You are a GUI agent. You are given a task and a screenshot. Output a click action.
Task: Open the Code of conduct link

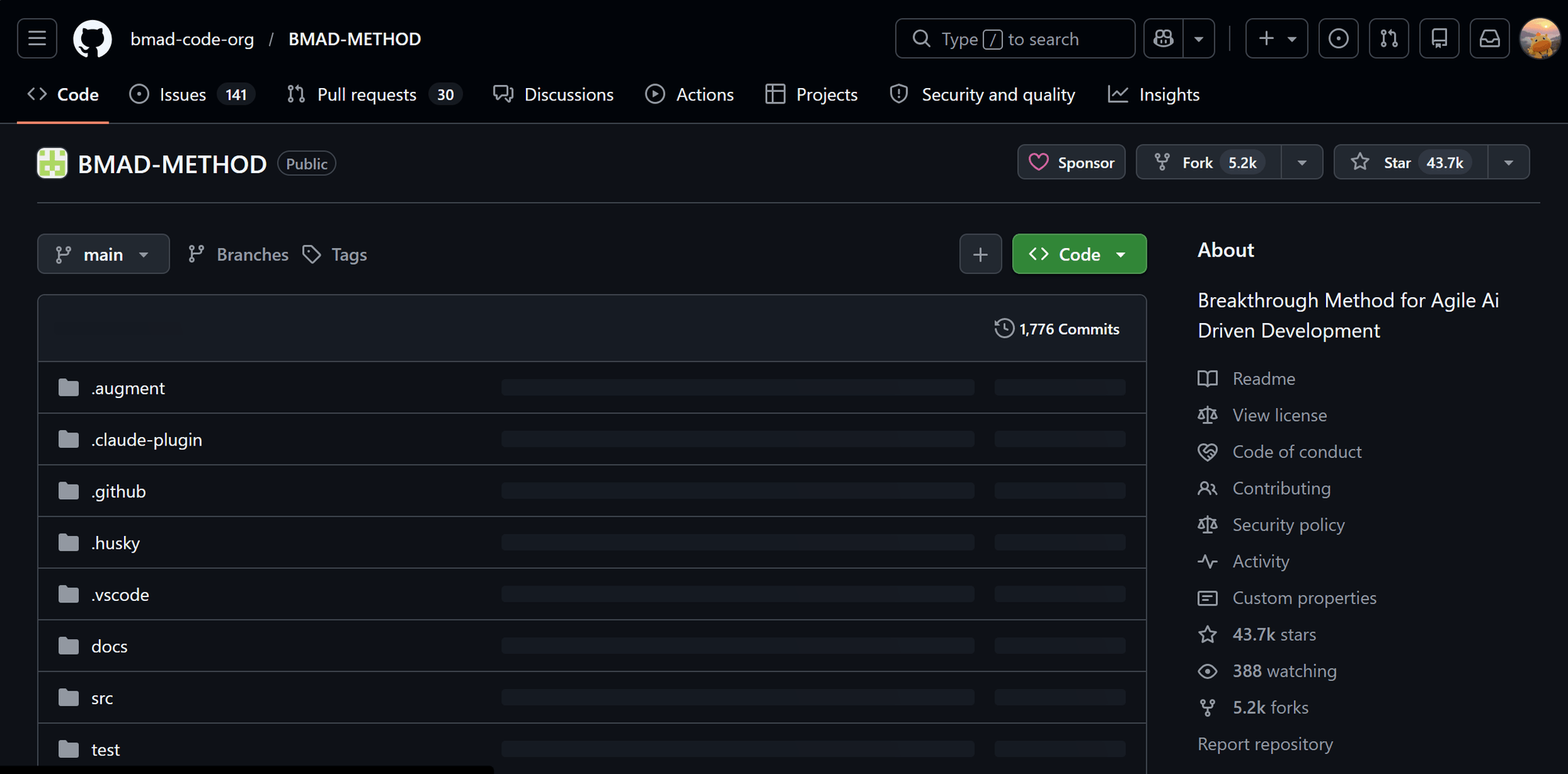[1297, 452]
